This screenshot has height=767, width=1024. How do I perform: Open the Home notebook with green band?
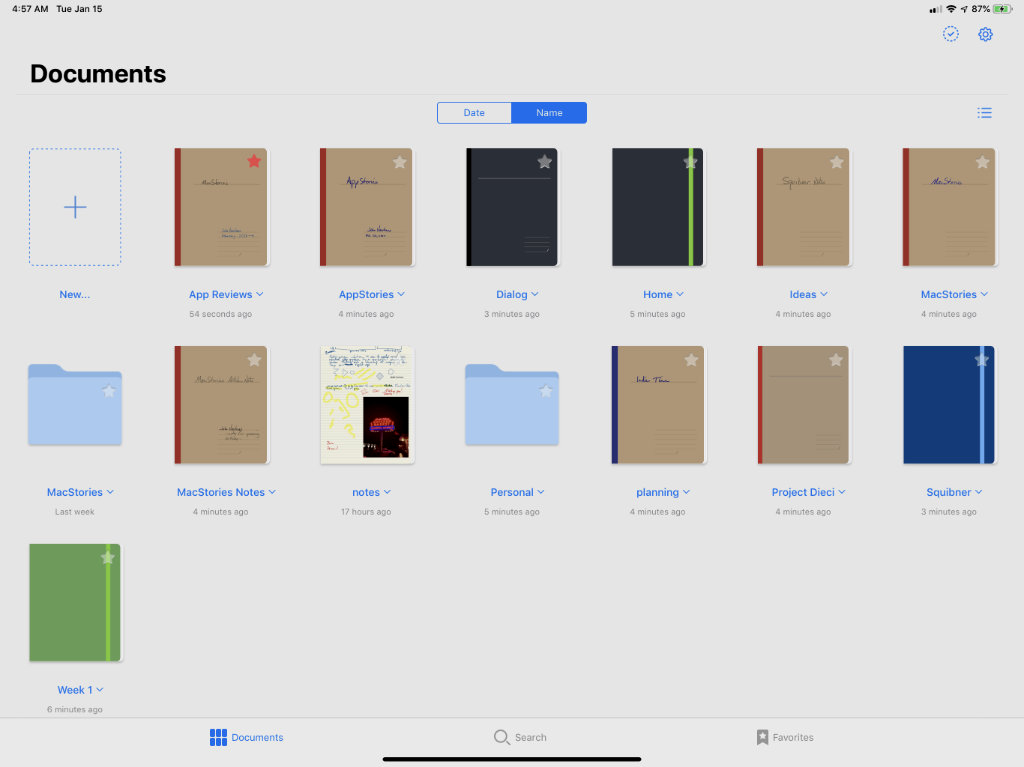658,207
